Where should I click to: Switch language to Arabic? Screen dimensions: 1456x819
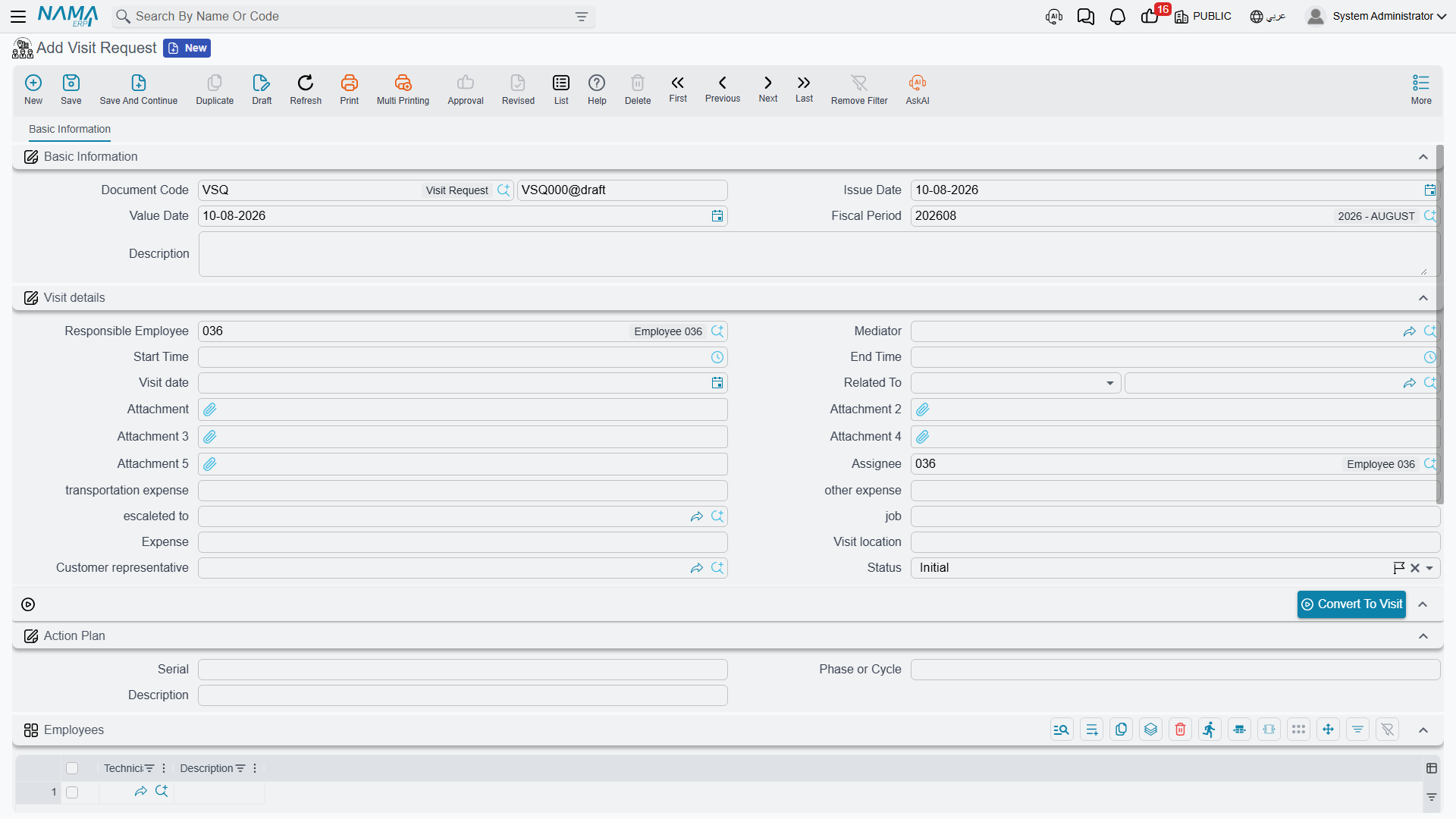(x=1268, y=17)
